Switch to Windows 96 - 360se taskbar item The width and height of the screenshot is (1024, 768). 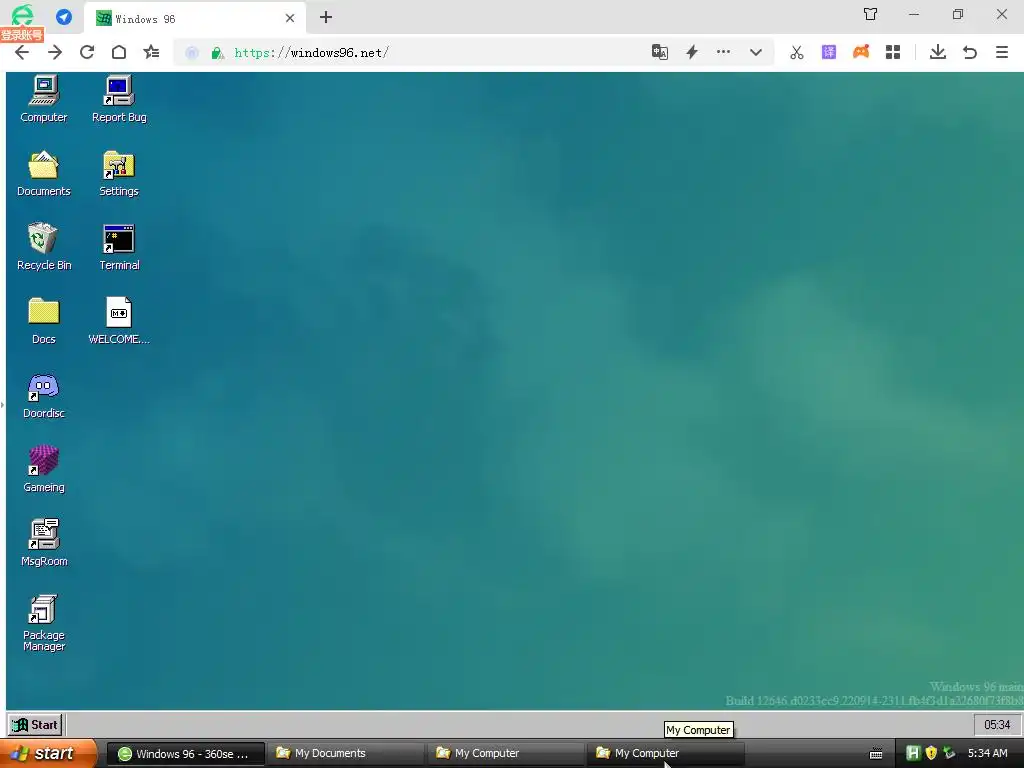pyautogui.click(x=185, y=754)
